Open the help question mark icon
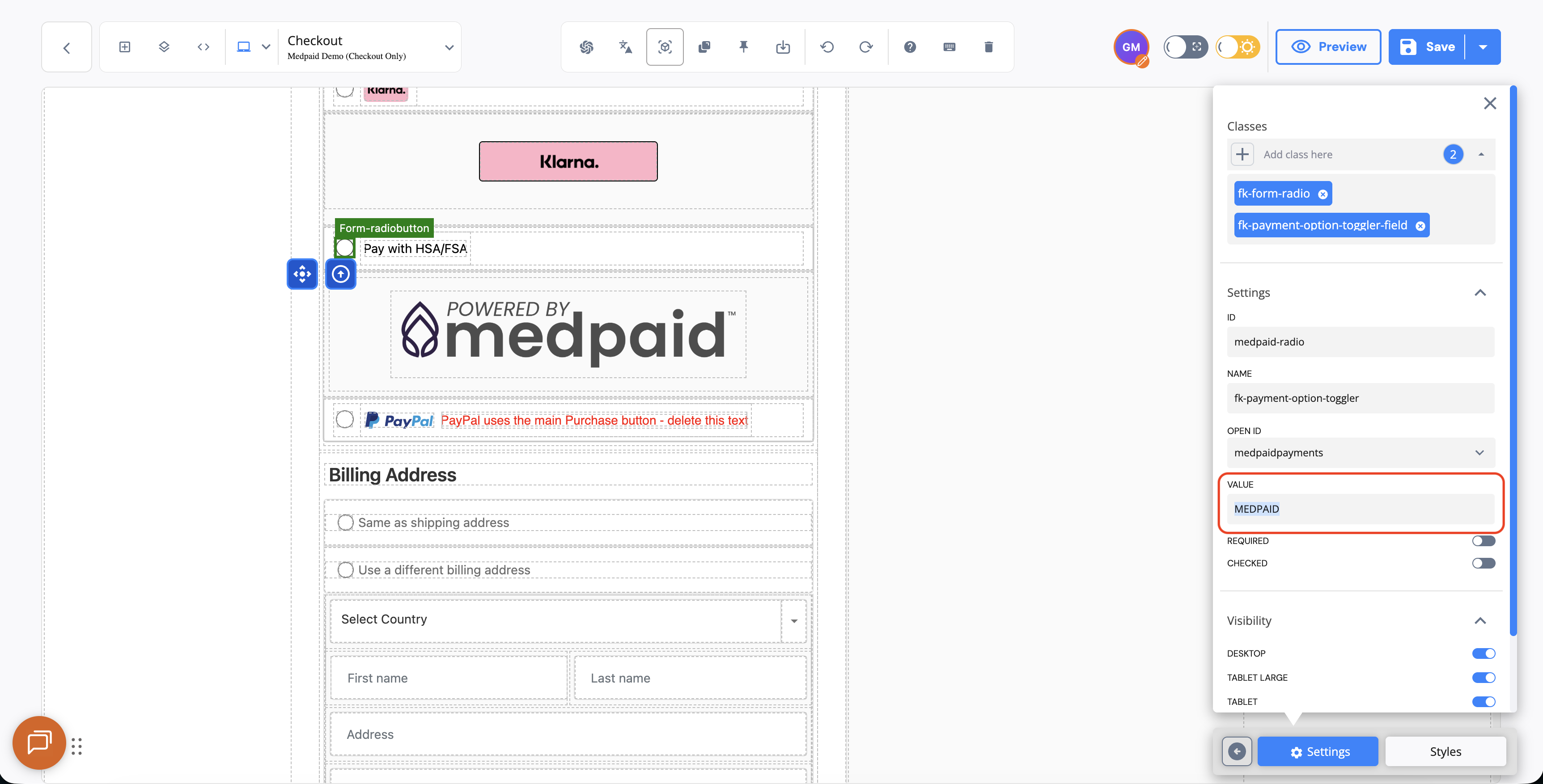This screenshot has height=784, width=1543. coord(910,46)
